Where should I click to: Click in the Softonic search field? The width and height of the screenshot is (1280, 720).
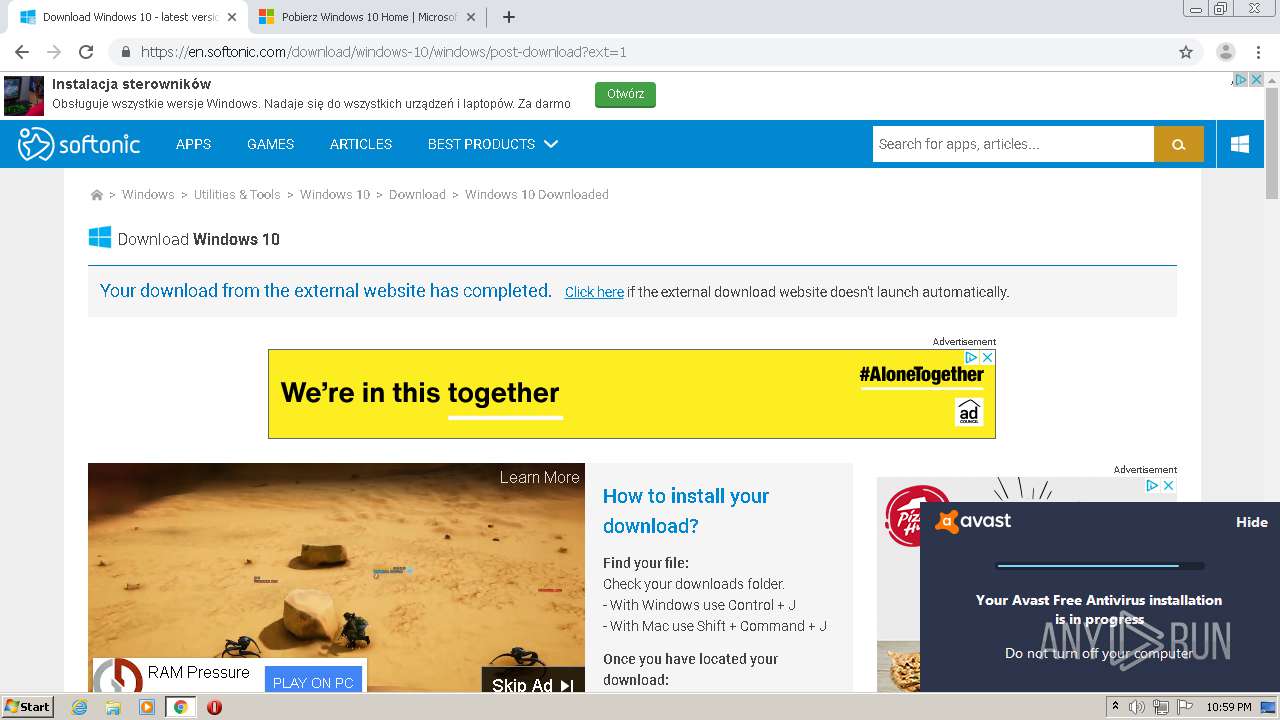click(x=1013, y=144)
